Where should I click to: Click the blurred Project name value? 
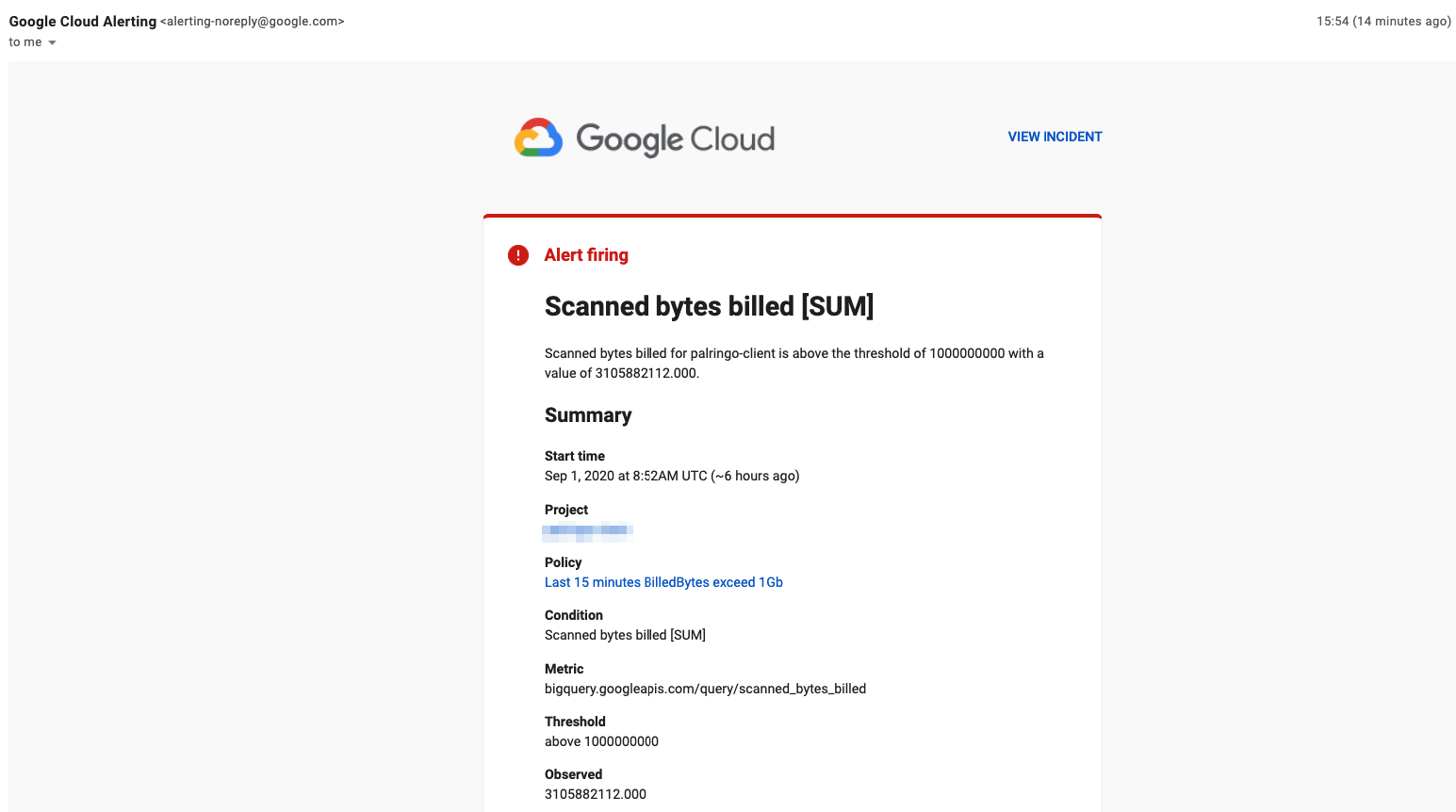point(587,531)
